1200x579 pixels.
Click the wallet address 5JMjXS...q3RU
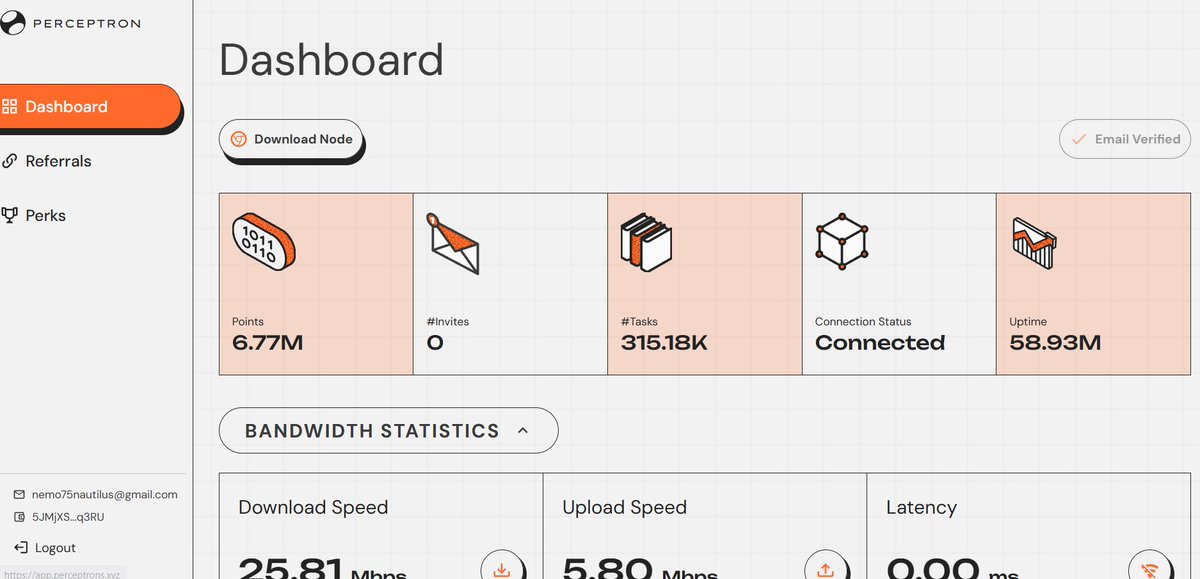click(x=68, y=517)
